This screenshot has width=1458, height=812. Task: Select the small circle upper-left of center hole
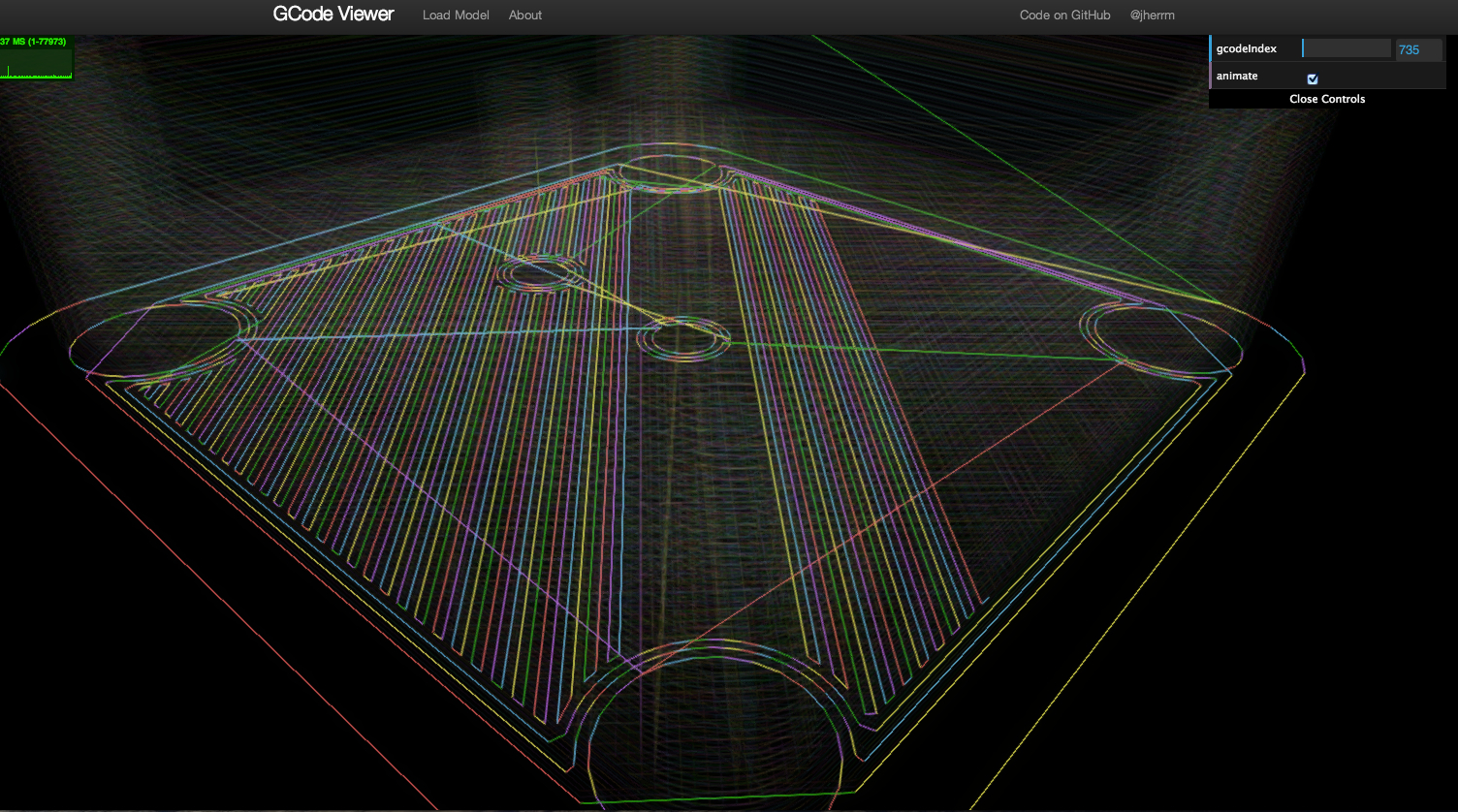pyautogui.click(x=540, y=272)
